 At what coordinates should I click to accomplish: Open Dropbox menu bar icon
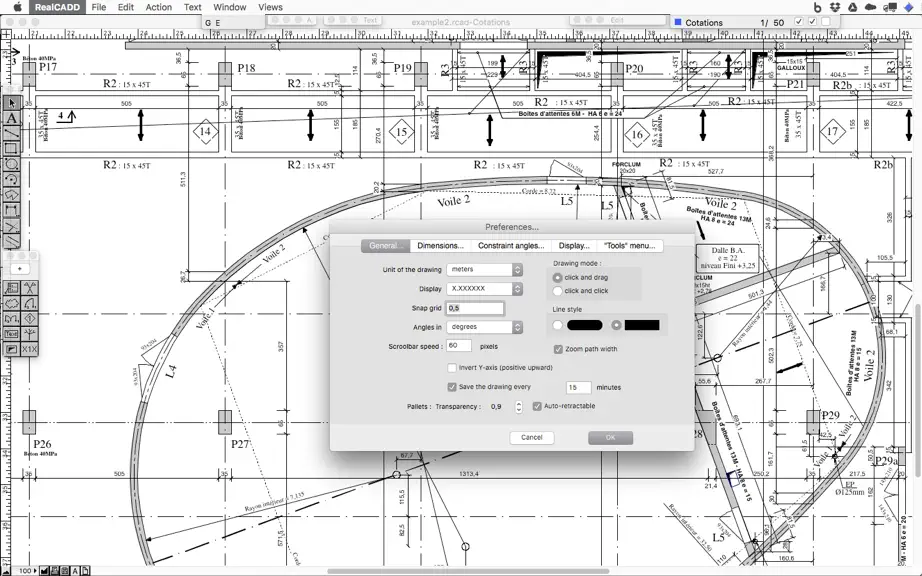(x=835, y=7)
